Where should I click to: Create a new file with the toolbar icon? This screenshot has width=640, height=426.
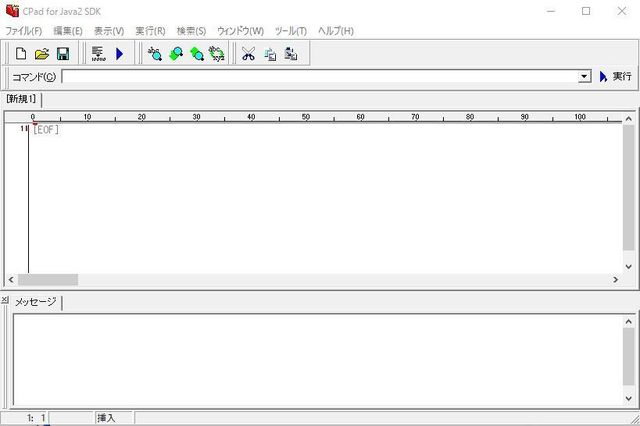coord(21,53)
